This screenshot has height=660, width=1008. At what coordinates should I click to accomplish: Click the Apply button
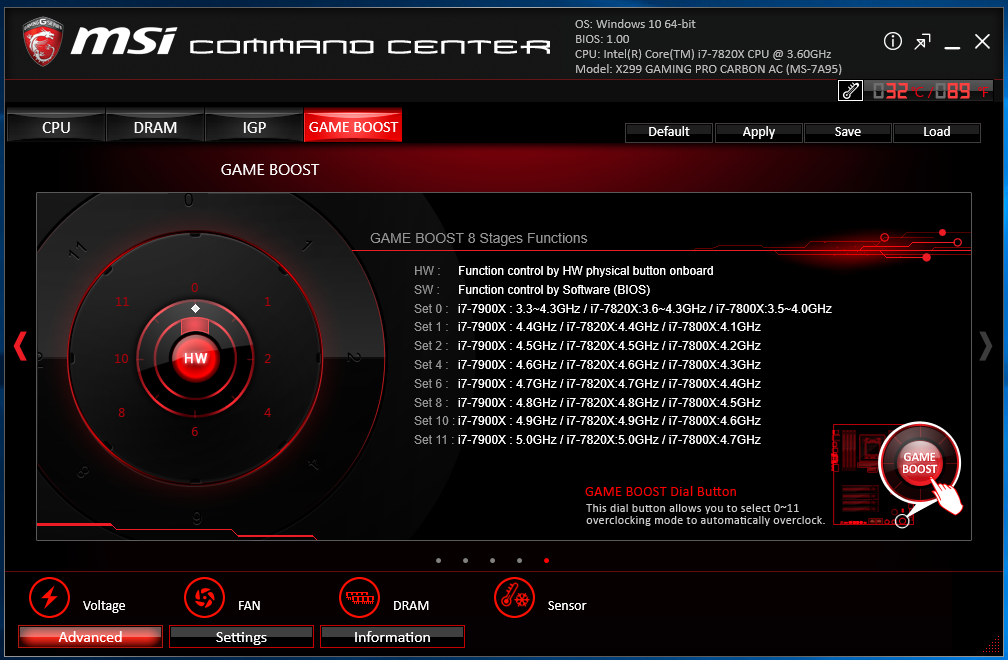tap(759, 132)
